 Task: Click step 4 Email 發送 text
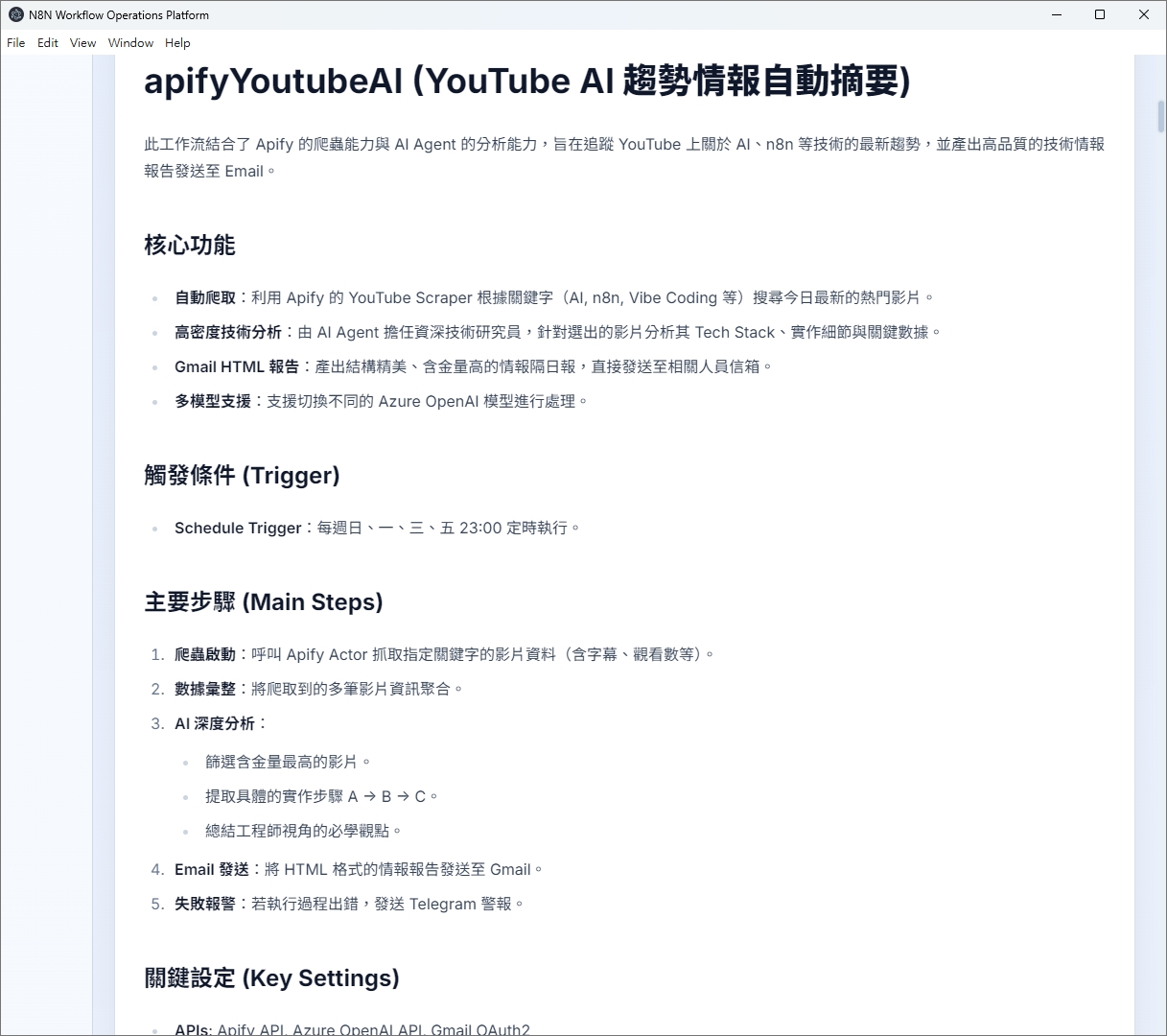(x=359, y=869)
